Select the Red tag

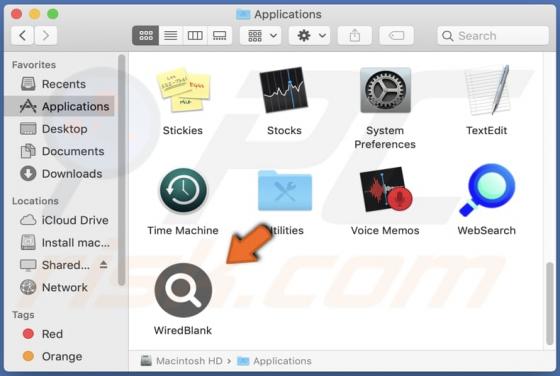point(60,334)
